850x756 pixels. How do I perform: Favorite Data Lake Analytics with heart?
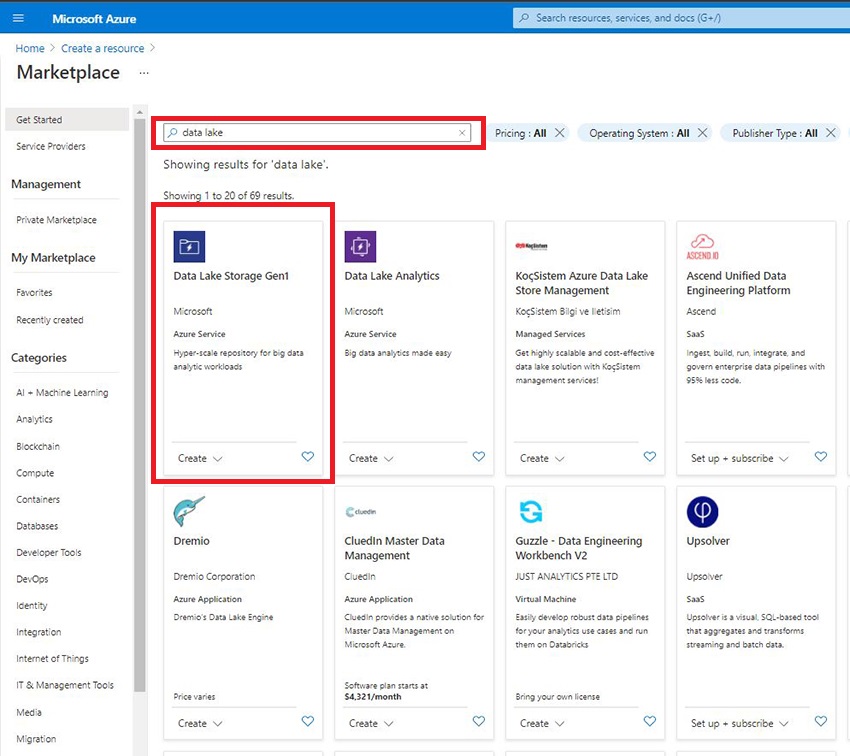pos(479,456)
